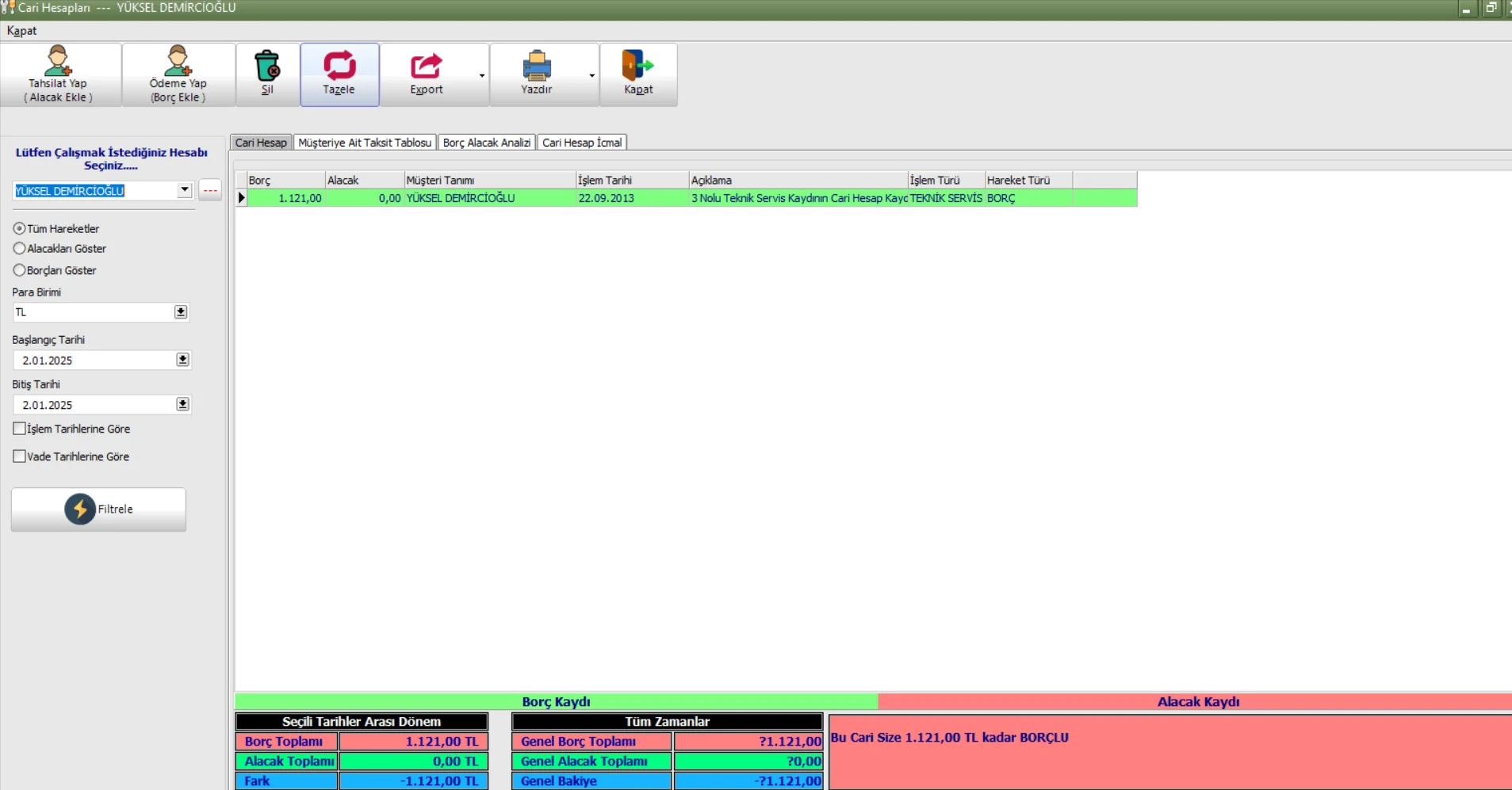The image size is (1512, 790).
Task: Click the Yazdır printer icon
Action: pos(537,66)
